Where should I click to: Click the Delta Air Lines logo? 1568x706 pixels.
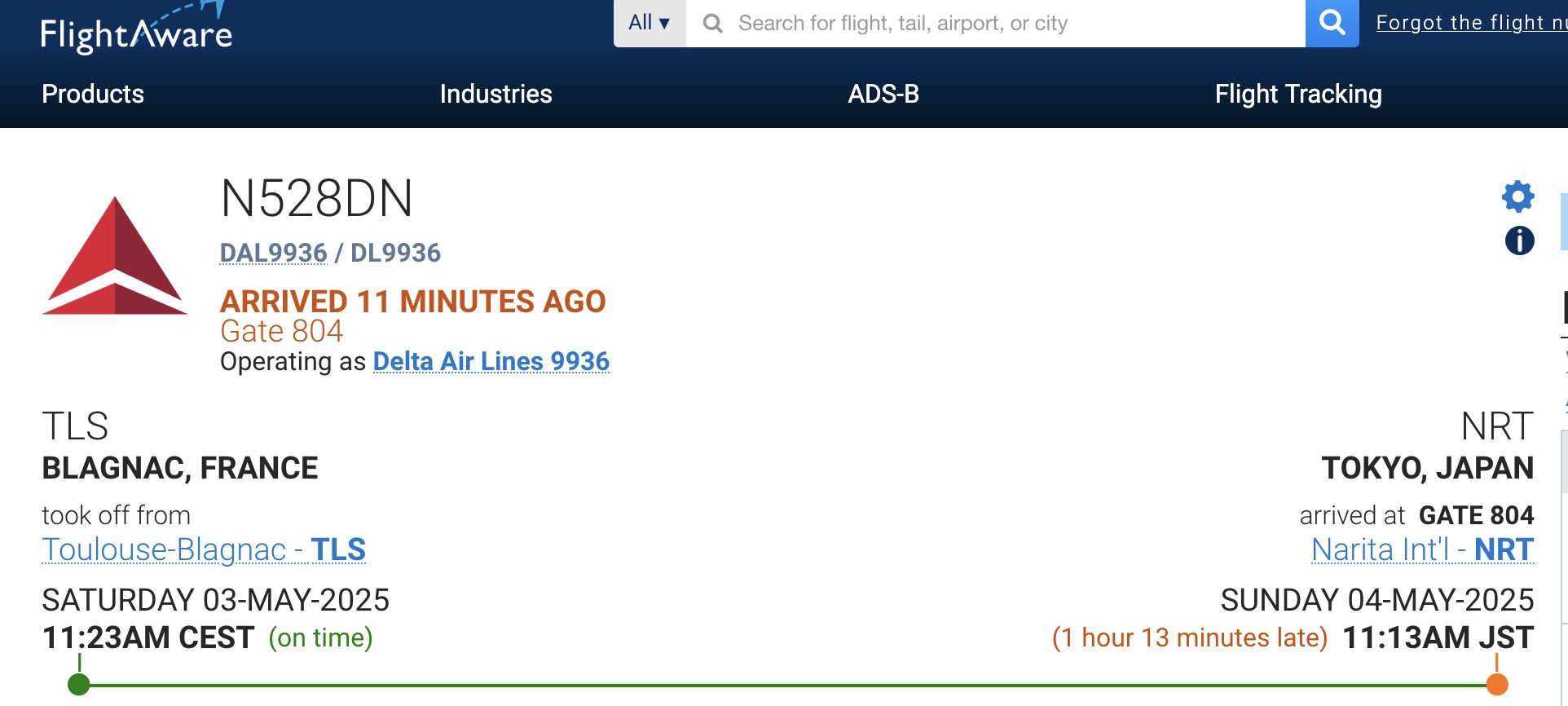115,256
